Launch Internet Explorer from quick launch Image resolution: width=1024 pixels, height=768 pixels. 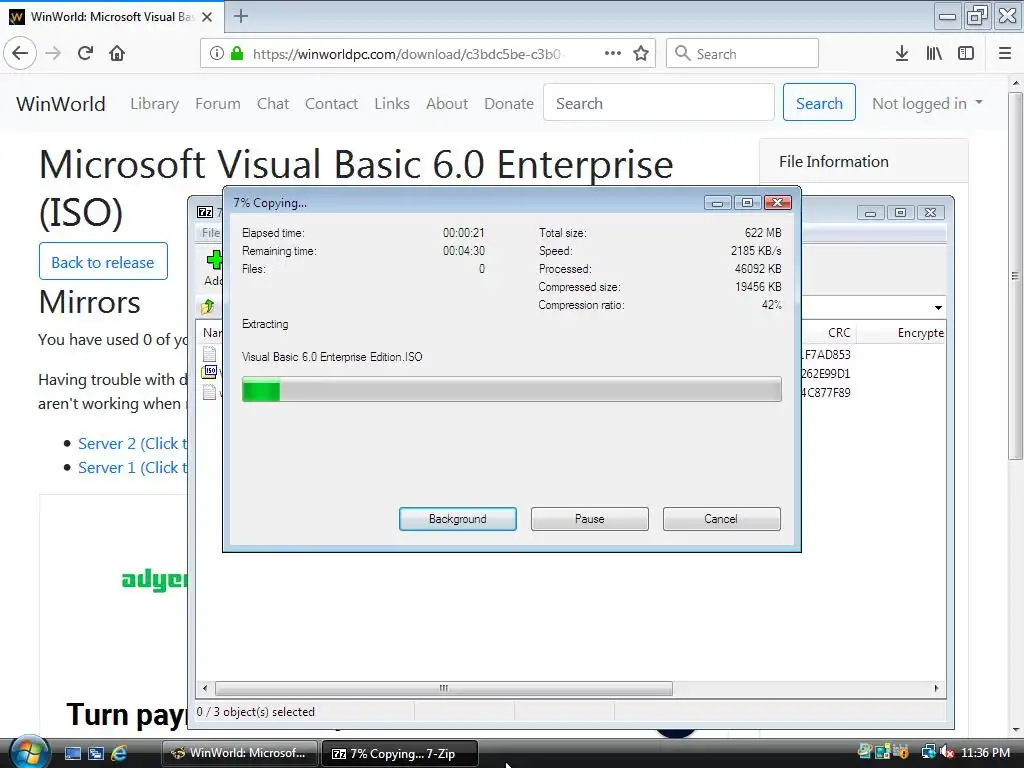[119, 753]
